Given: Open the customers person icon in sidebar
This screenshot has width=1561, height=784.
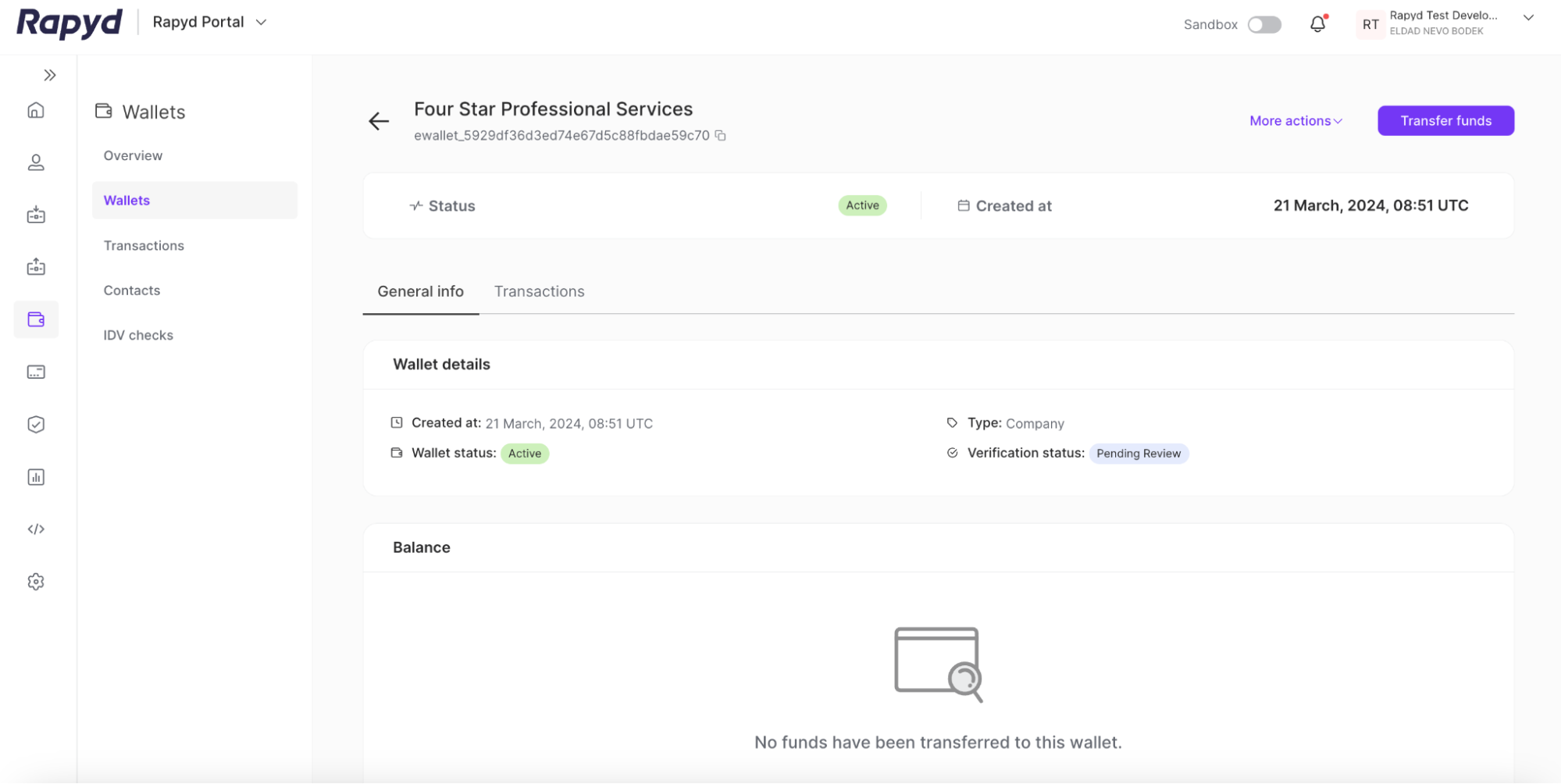Looking at the screenshot, I should point(36,162).
